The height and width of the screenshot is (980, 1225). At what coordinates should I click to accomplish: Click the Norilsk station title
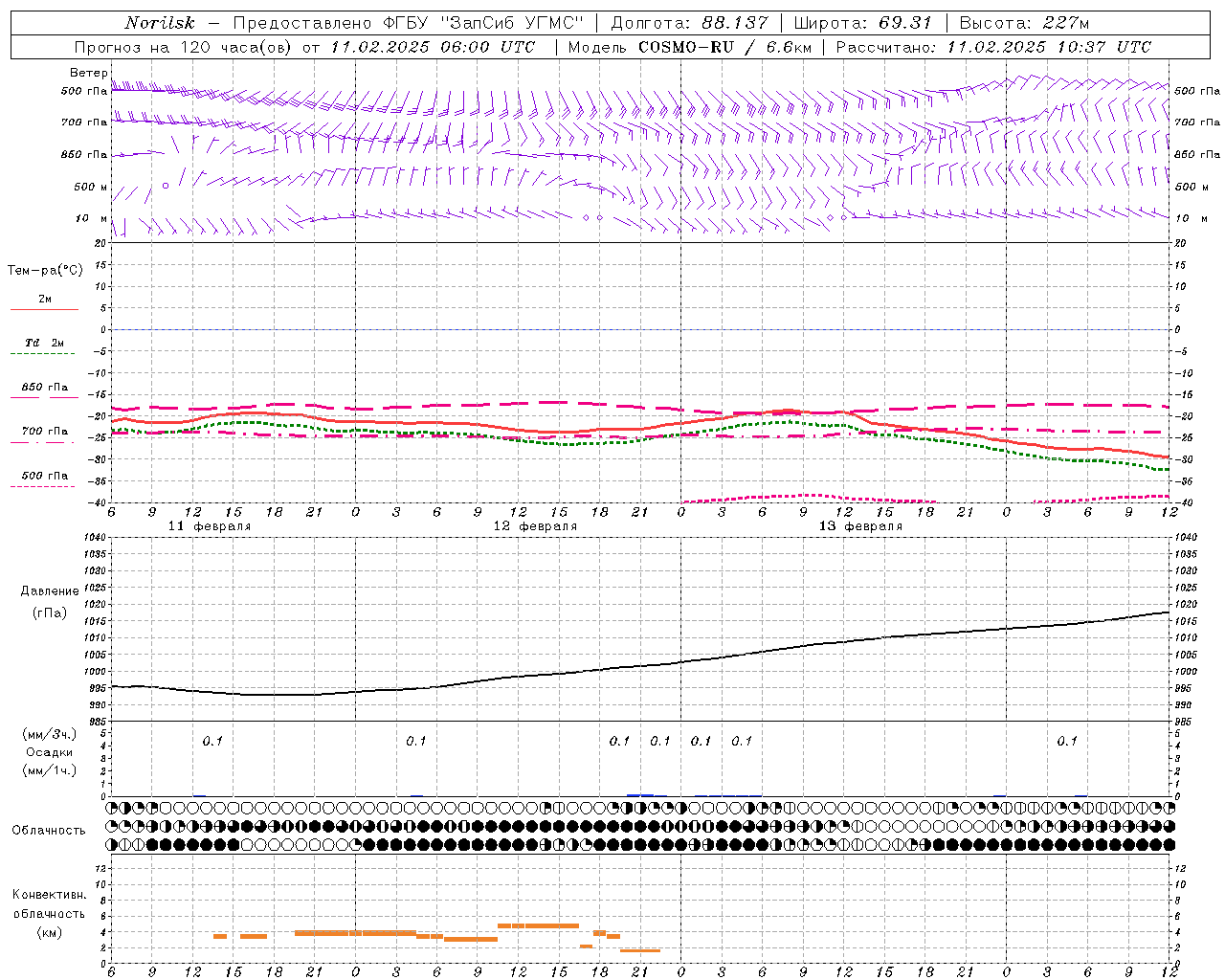point(160,23)
